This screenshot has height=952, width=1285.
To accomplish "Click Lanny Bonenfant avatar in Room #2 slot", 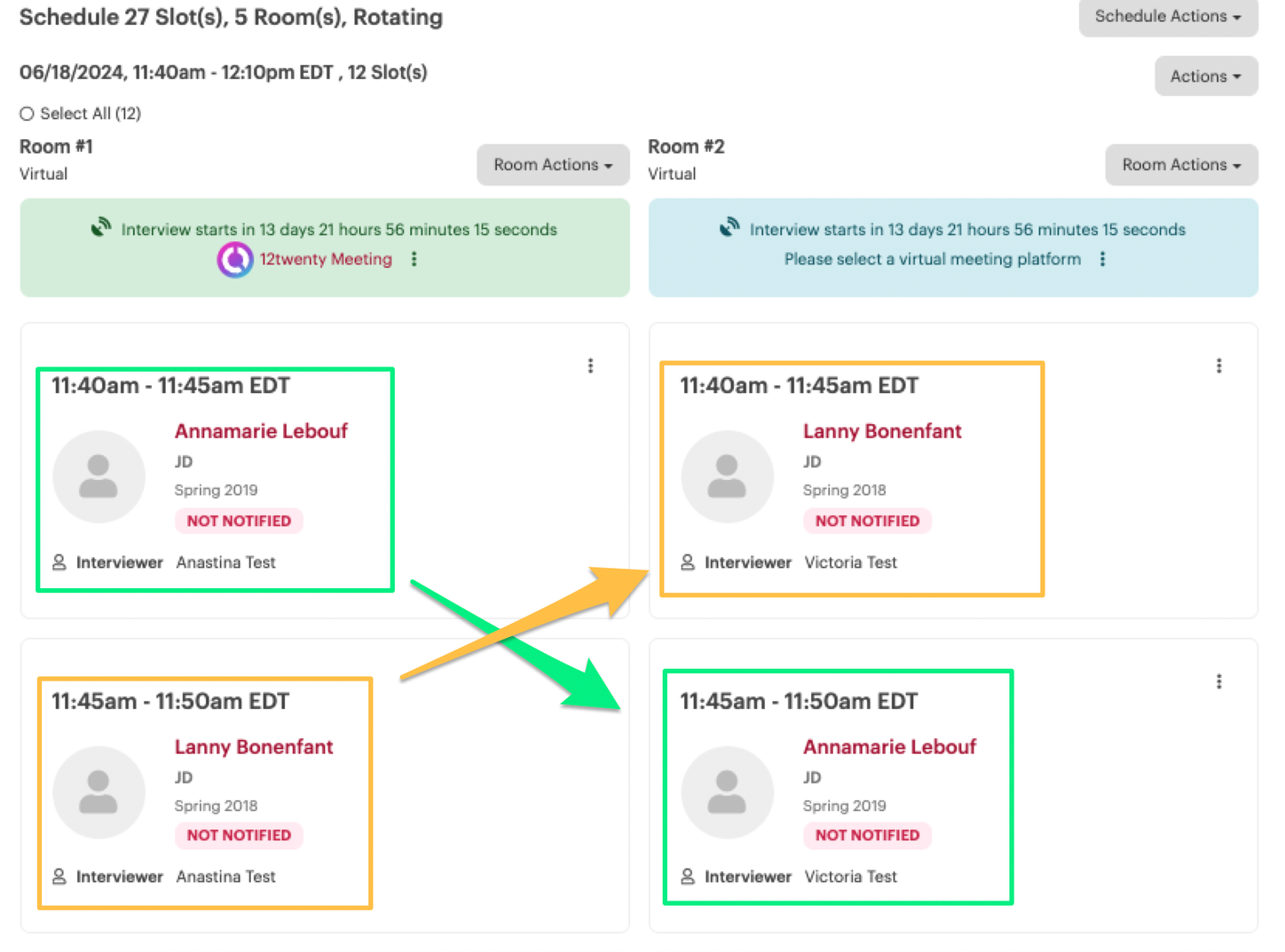I will click(x=727, y=476).
